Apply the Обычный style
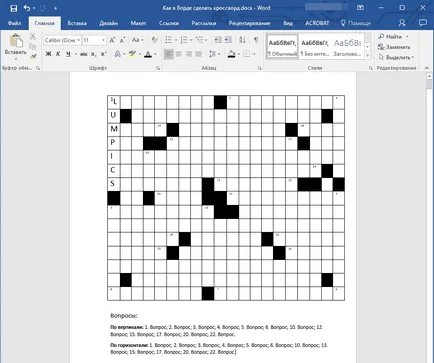 pyautogui.click(x=282, y=47)
